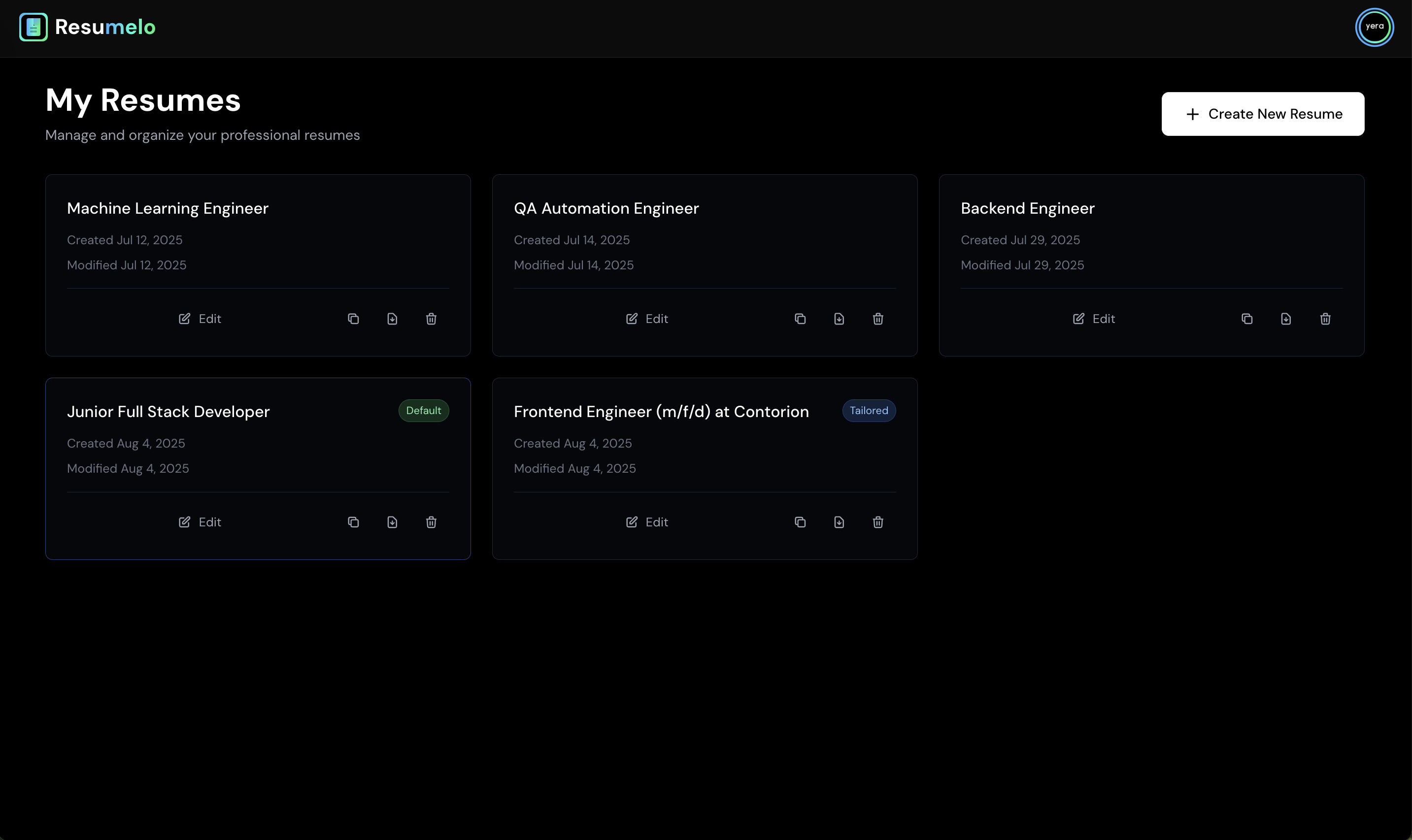Click Create New Resume button

point(1263,114)
